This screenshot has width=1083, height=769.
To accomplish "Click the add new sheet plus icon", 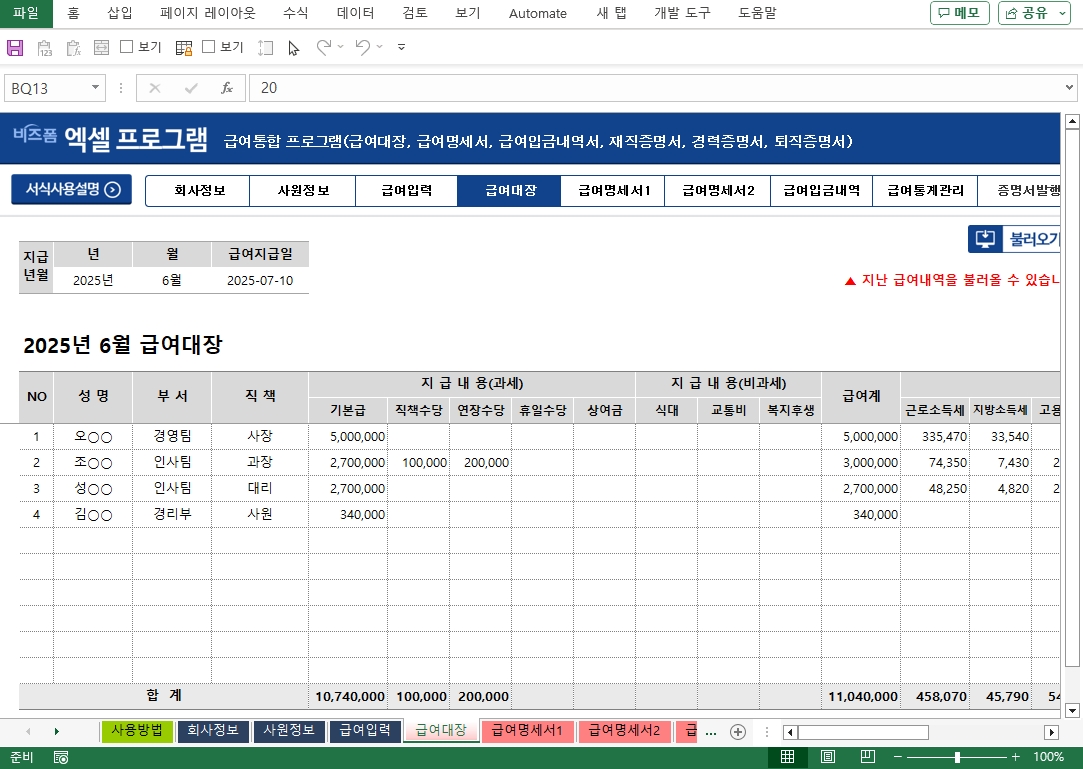I will [738, 732].
